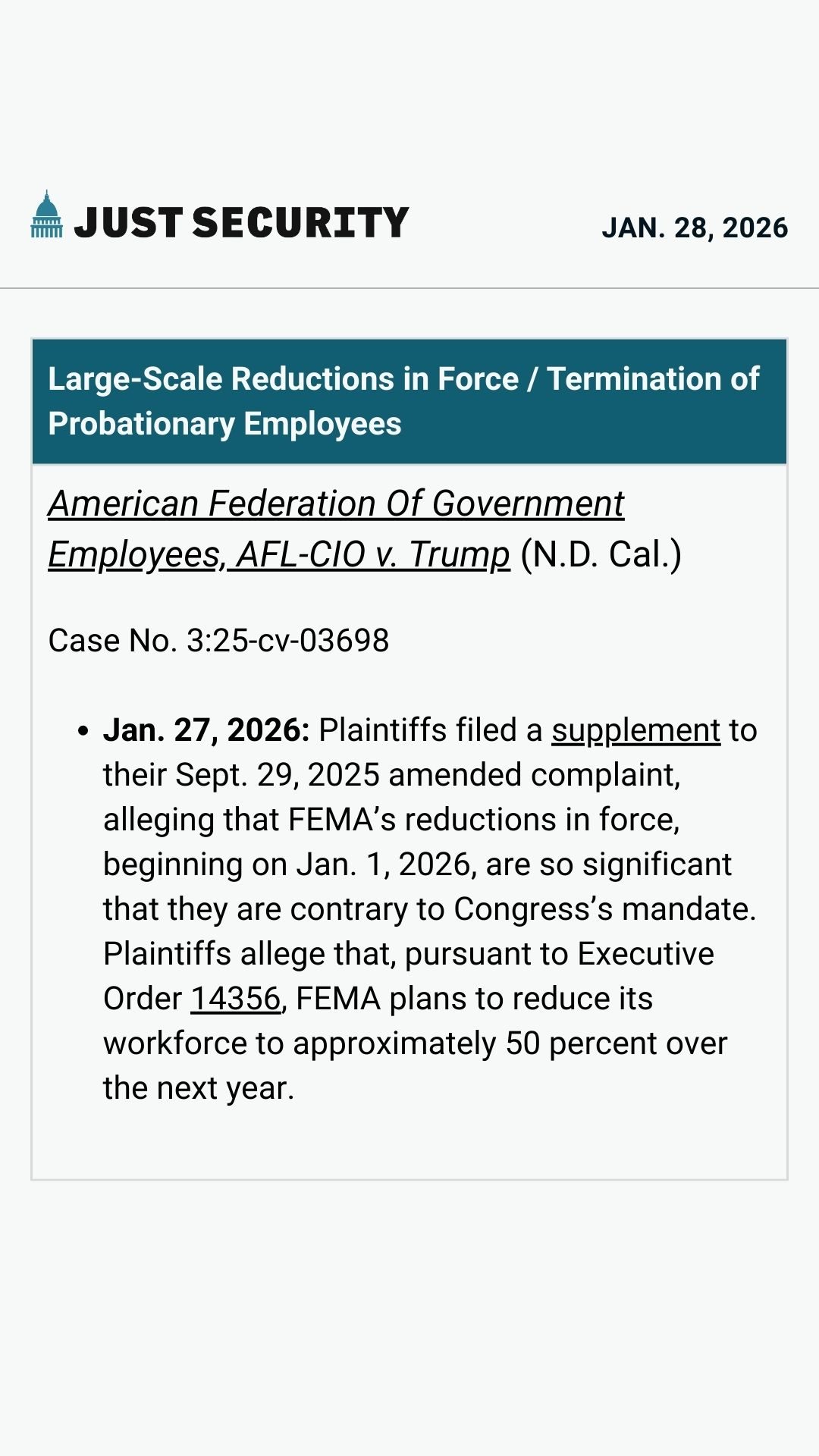The height and width of the screenshot is (1456, 819).
Task: Click the bullet point marker
Action: point(83,732)
